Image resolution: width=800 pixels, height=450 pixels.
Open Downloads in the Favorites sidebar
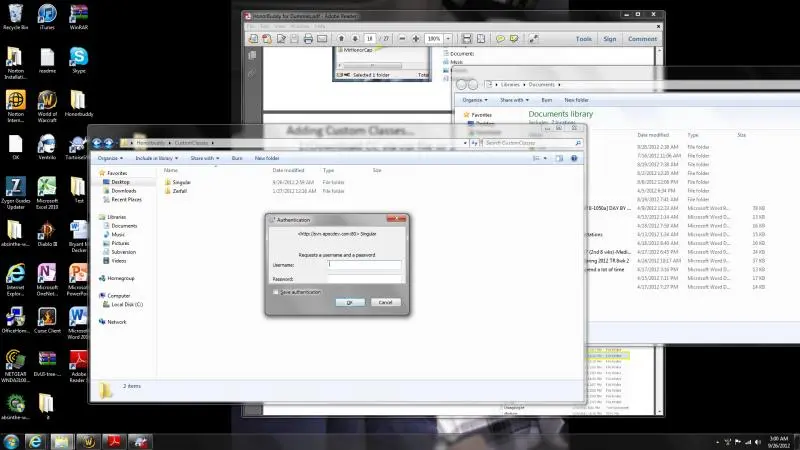pyautogui.click(x=124, y=191)
